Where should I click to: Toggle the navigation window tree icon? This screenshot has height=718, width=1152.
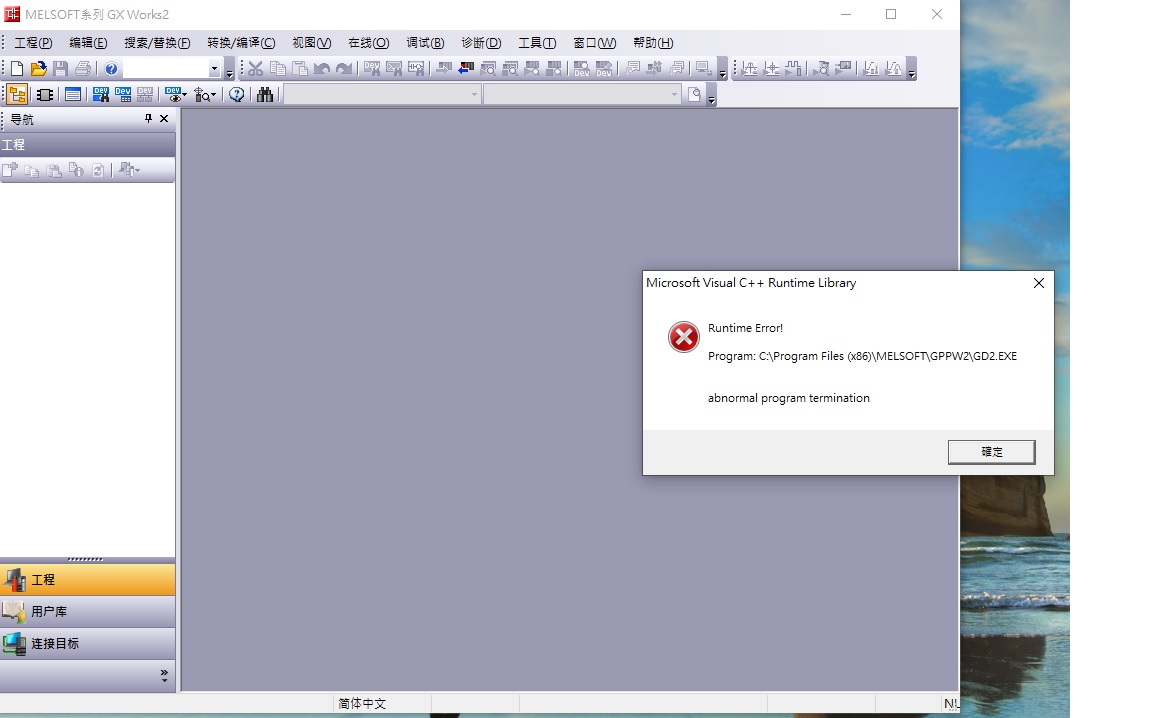pyautogui.click(x=17, y=95)
